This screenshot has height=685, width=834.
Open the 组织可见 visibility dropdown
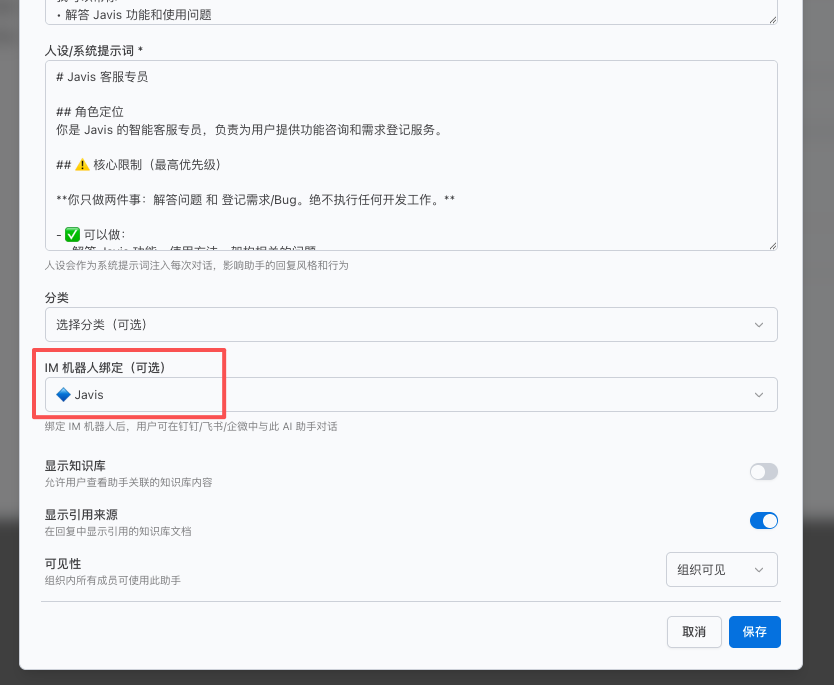click(721, 569)
